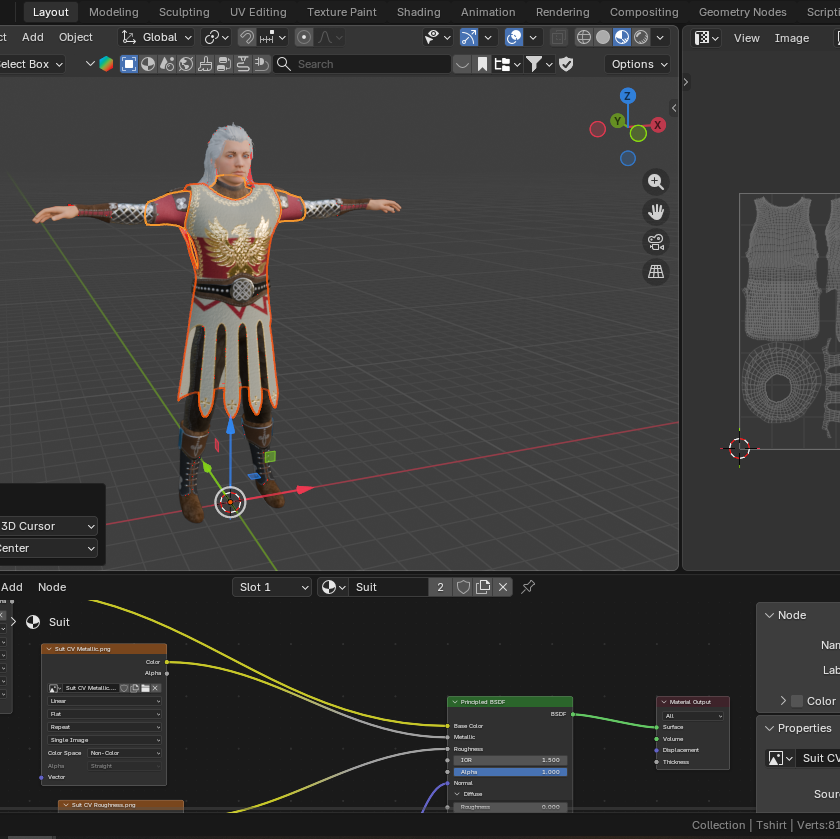Open the transform pivot point dropdown
The image size is (840, 839).
pyautogui.click(x=216, y=38)
